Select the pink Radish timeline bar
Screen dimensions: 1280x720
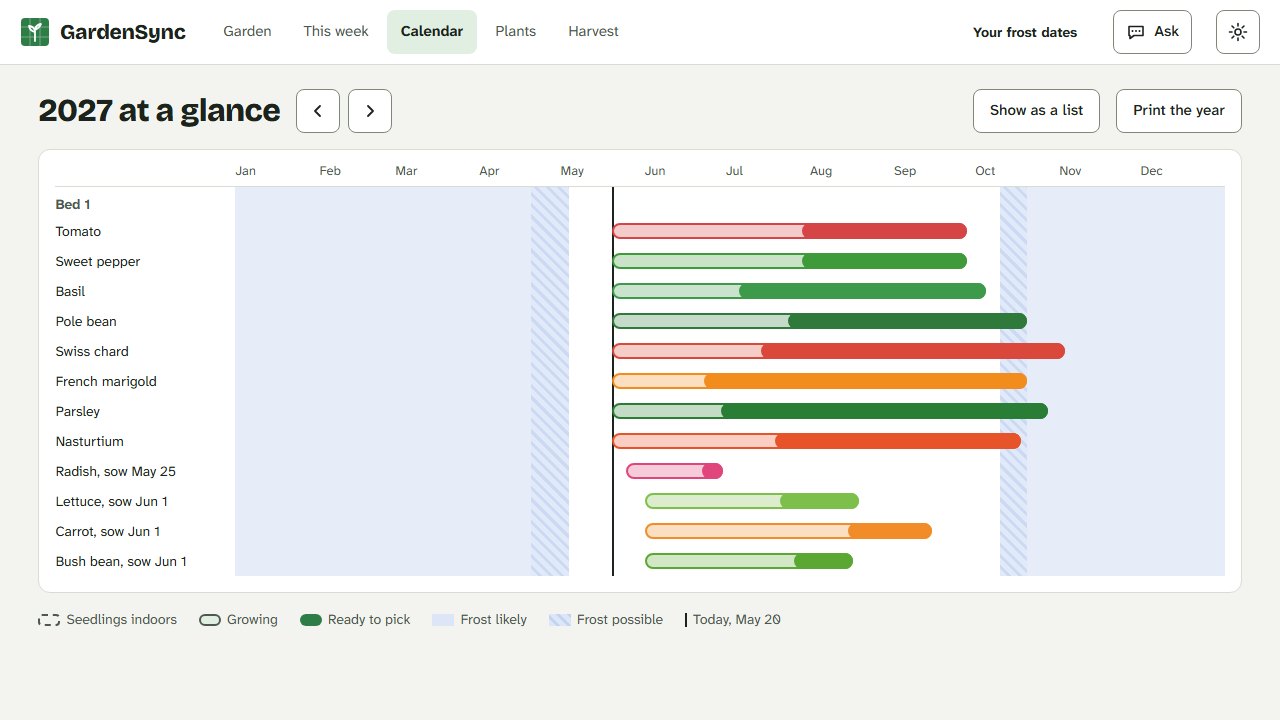pyautogui.click(x=675, y=471)
